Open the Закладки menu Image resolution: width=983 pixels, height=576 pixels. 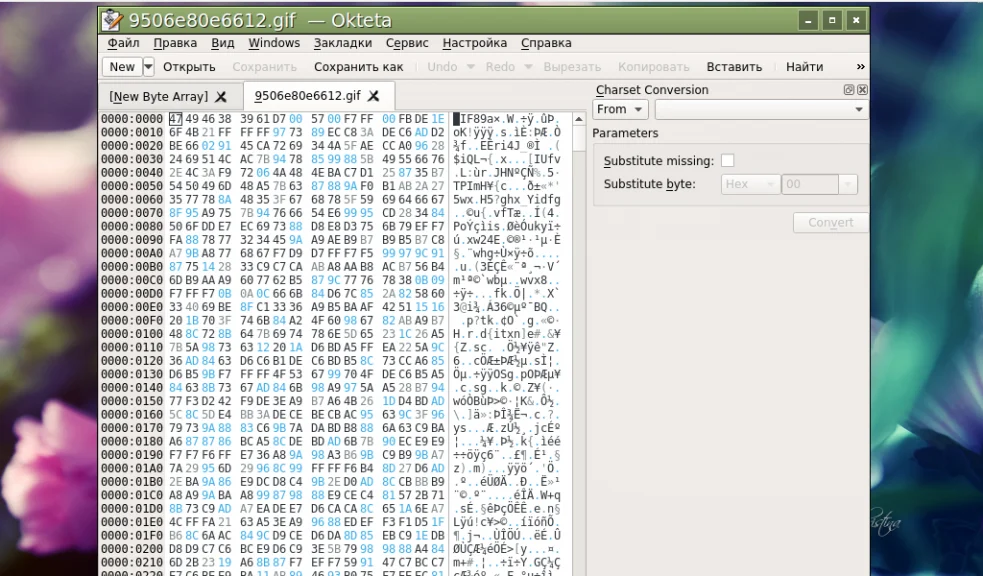pyautogui.click(x=342, y=43)
